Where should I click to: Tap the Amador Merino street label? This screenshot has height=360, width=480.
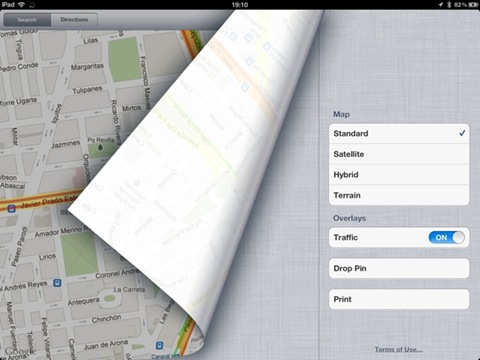(62, 231)
